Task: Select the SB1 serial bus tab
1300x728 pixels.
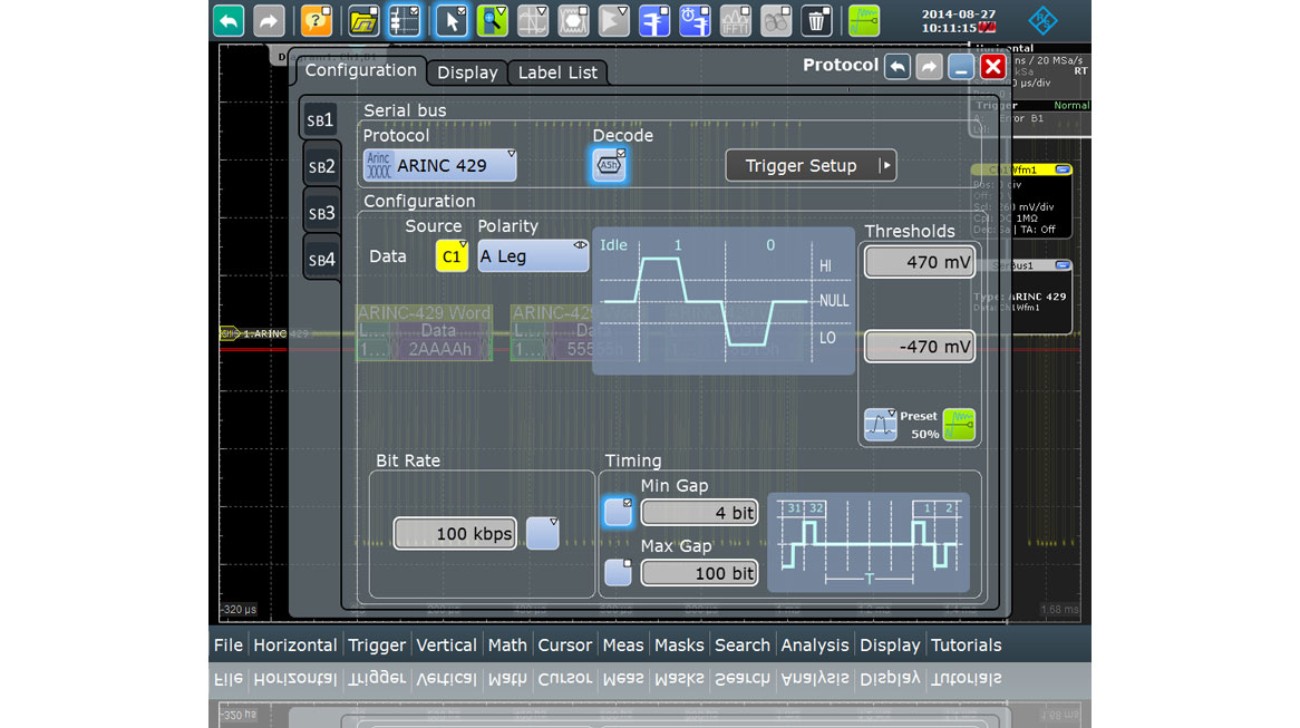Action: (321, 120)
